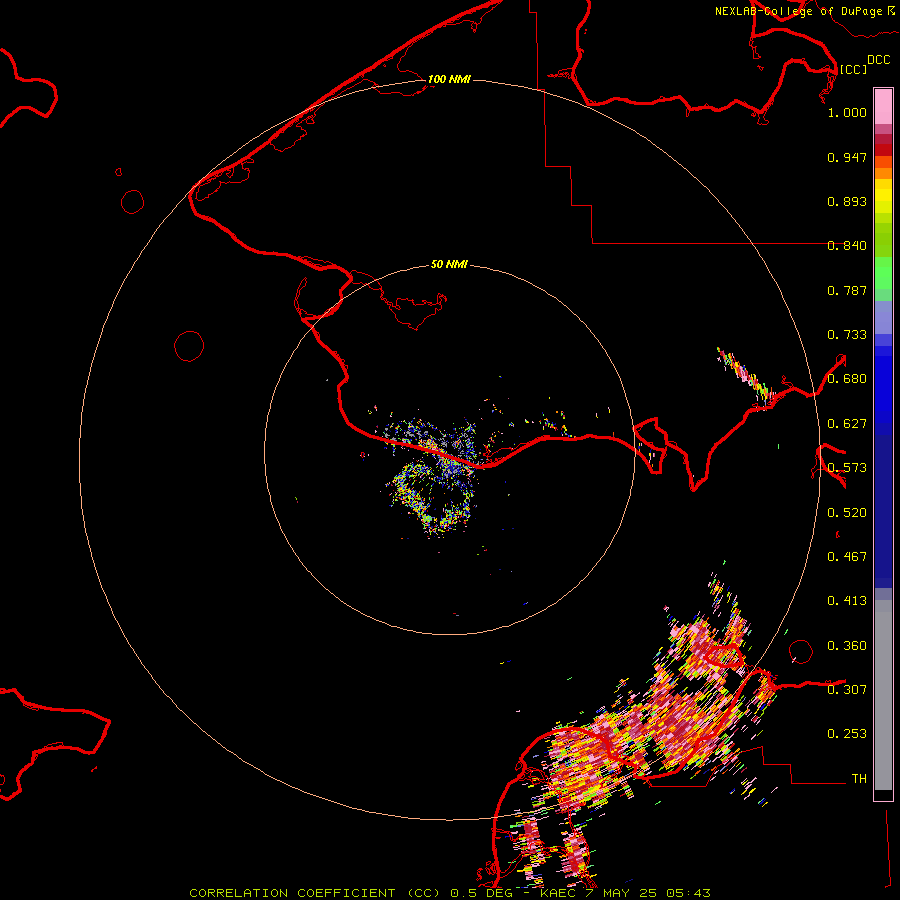The height and width of the screenshot is (900, 900).
Task: Click the Correlation Coefficient KAEC caption text
Action: (450, 893)
